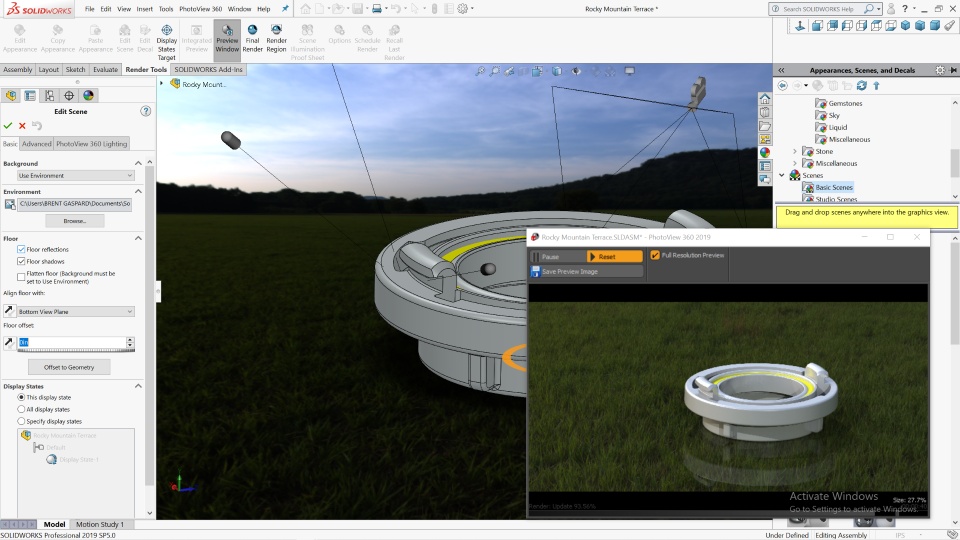This screenshot has width=960, height=540.
Task: Refresh the Appearances pane list
Action: tap(862, 86)
